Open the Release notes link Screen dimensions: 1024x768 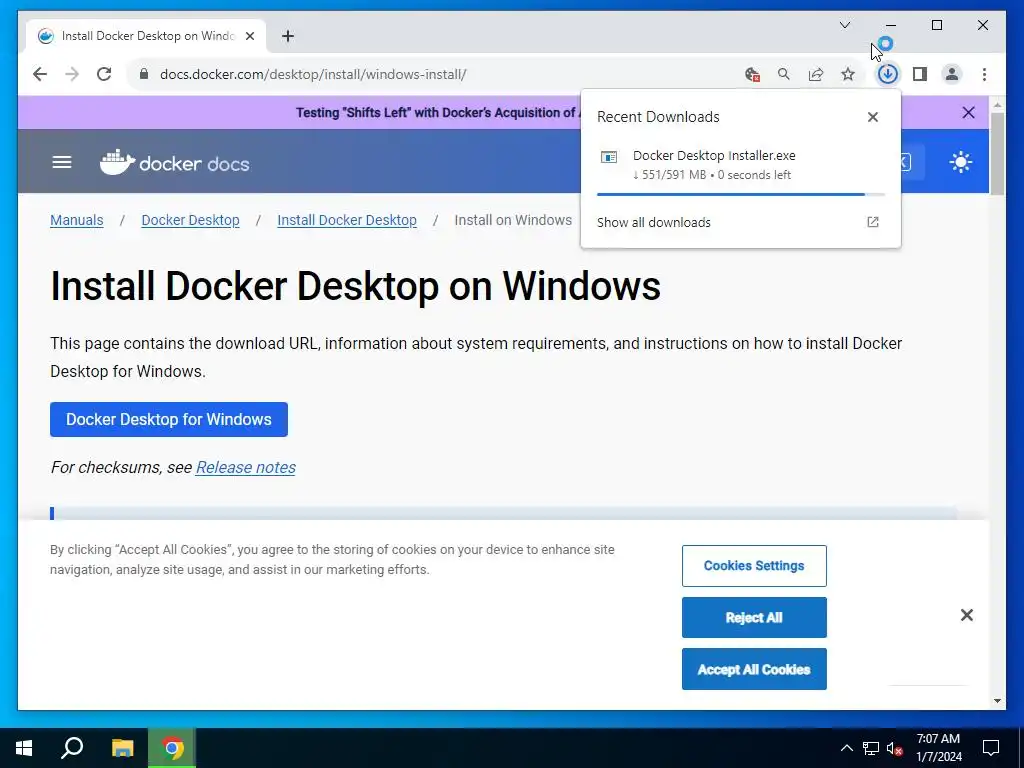point(246,468)
